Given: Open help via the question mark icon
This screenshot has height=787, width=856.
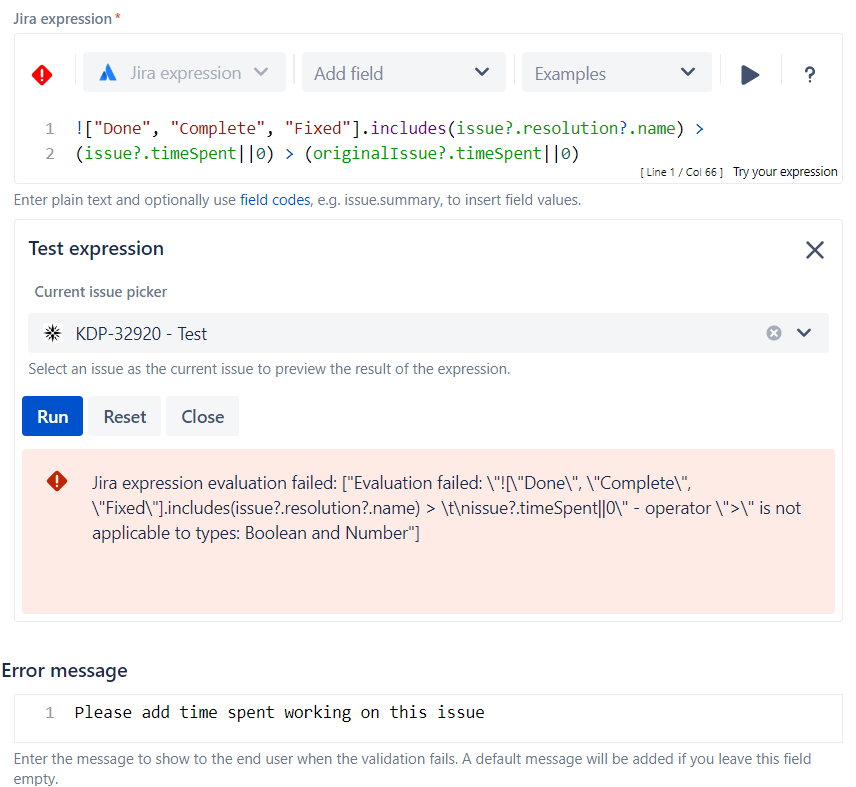Looking at the screenshot, I should 810,73.
